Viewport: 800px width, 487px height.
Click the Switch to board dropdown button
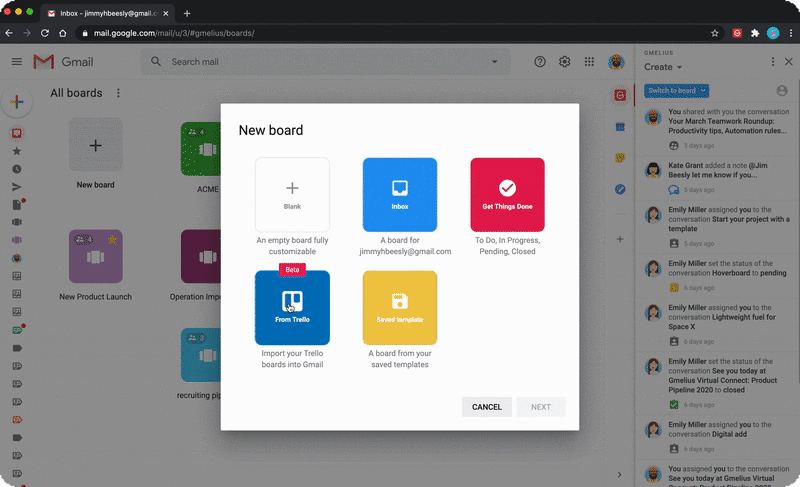[x=677, y=91]
